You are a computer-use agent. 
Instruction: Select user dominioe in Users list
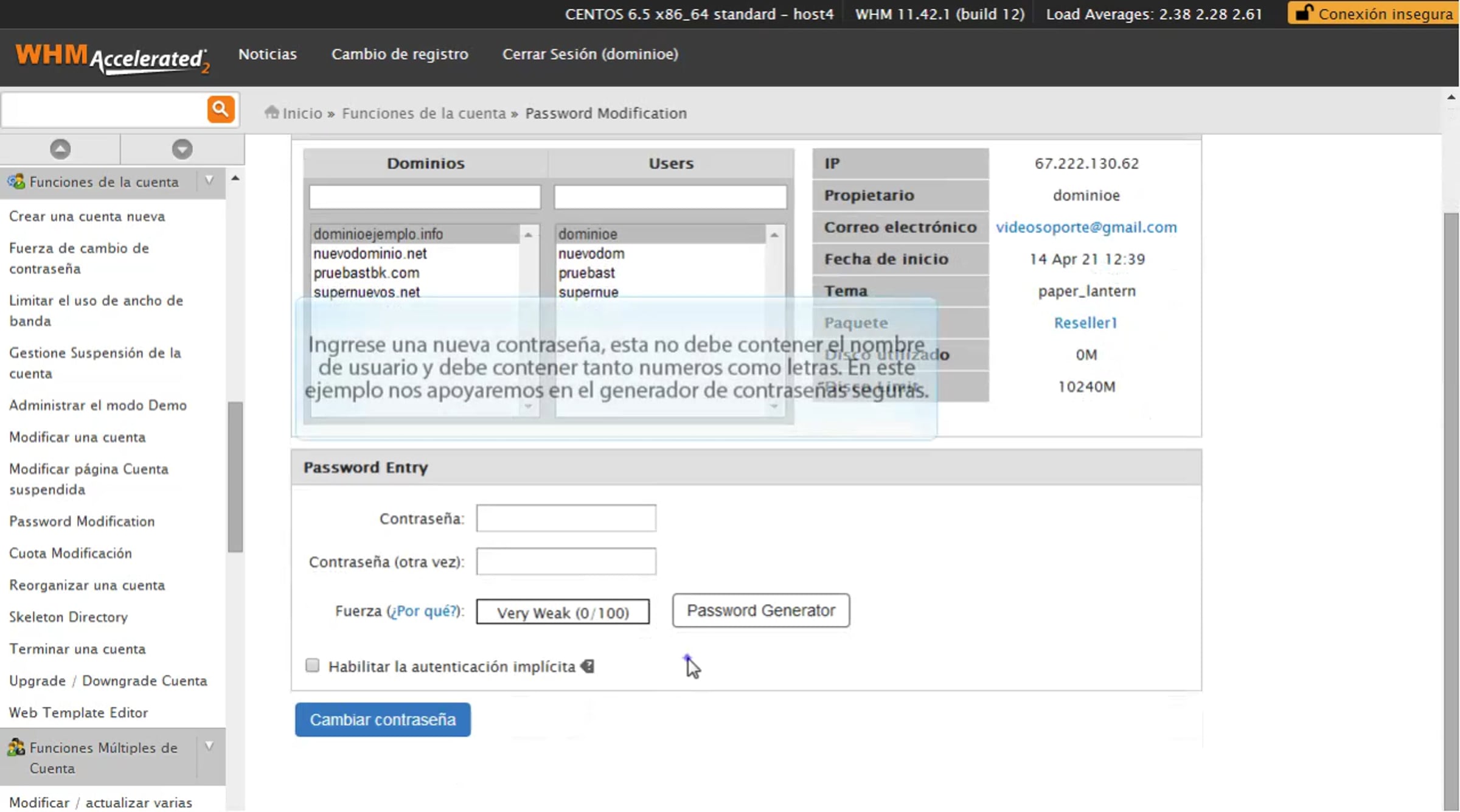(661, 234)
